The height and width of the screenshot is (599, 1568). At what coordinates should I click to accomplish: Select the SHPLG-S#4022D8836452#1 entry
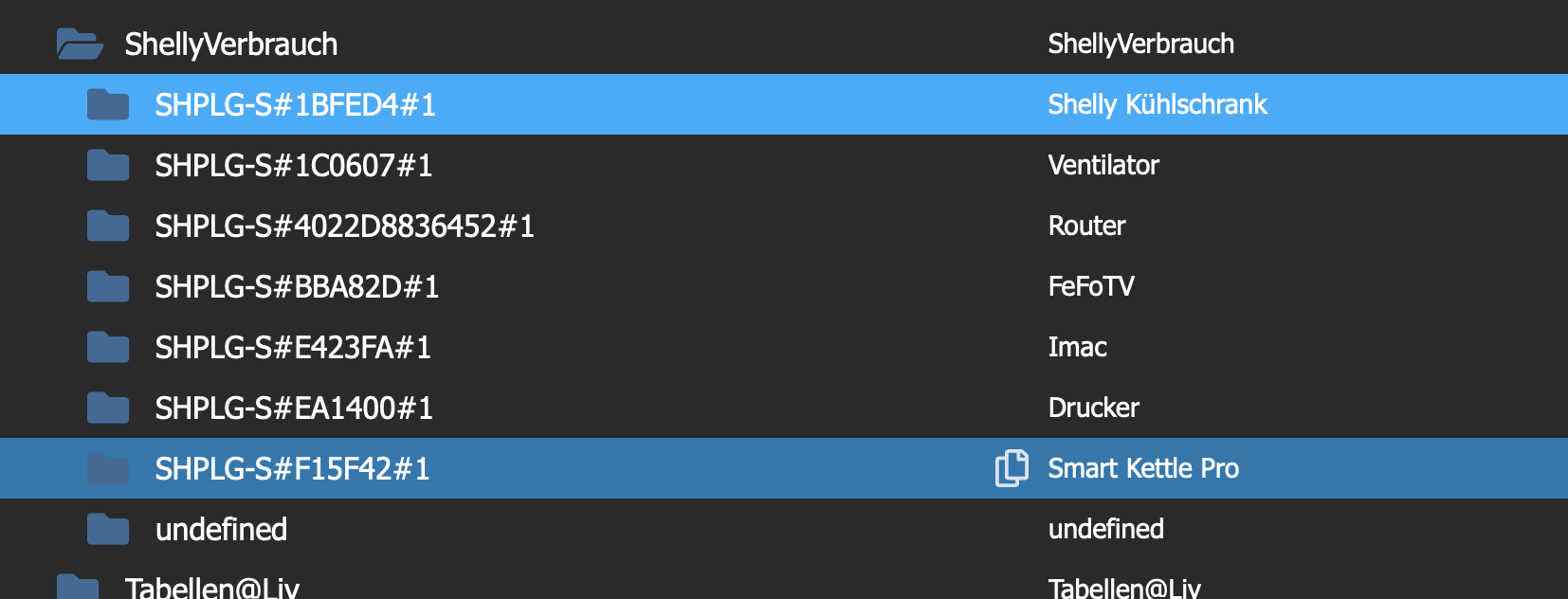click(344, 226)
